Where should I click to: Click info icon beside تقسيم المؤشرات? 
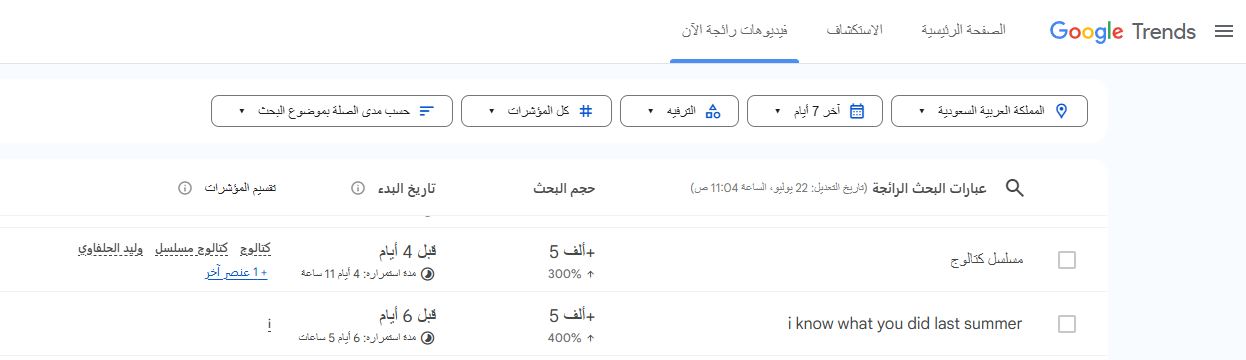184,188
